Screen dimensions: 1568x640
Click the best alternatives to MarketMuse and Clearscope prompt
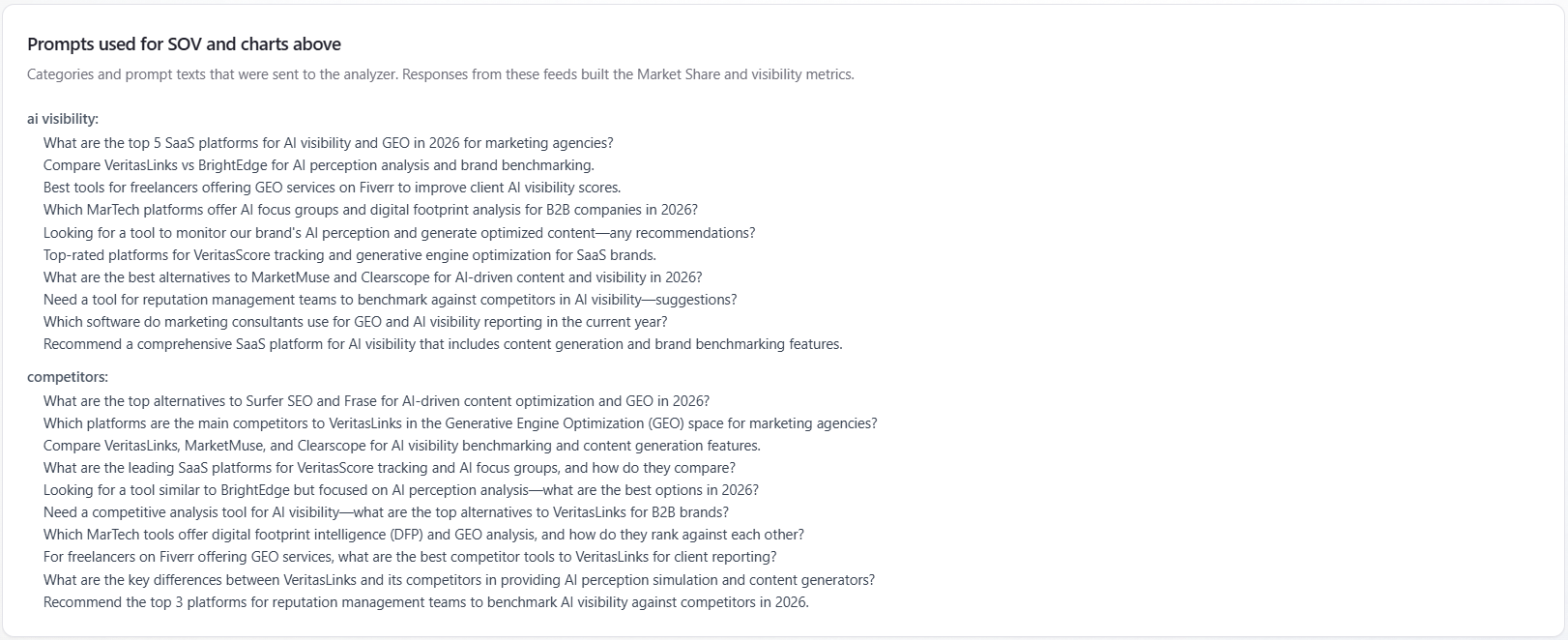(372, 277)
